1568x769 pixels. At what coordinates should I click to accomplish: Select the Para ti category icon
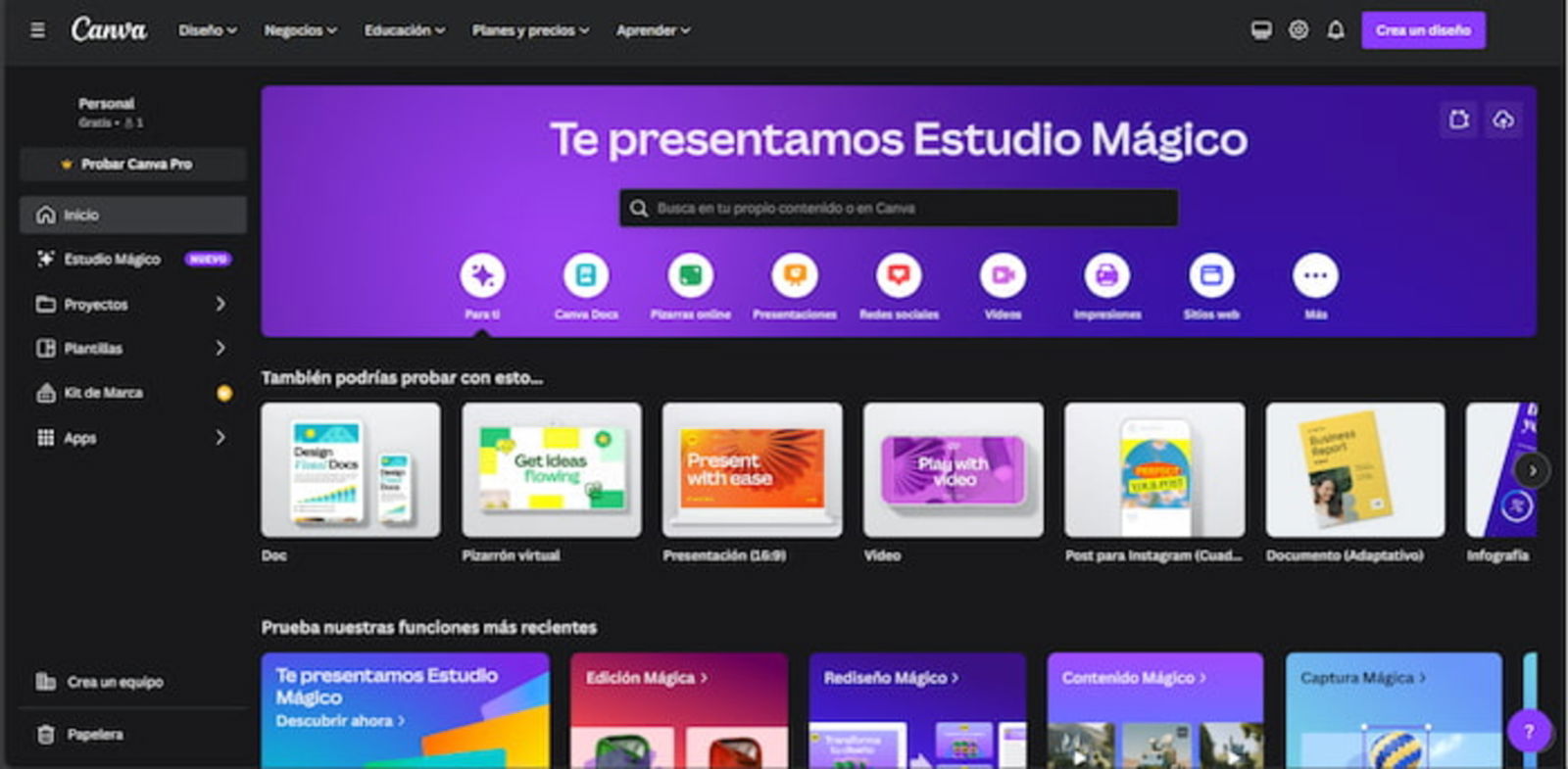(x=482, y=275)
